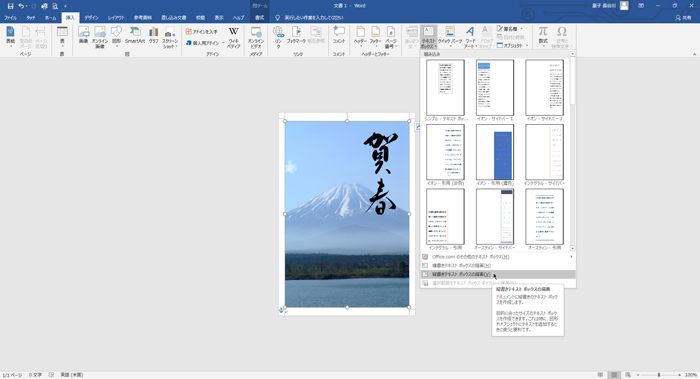Click the Share button
Image resolution: width=700 pixels, height=379 pixels.
pos(683,18)
